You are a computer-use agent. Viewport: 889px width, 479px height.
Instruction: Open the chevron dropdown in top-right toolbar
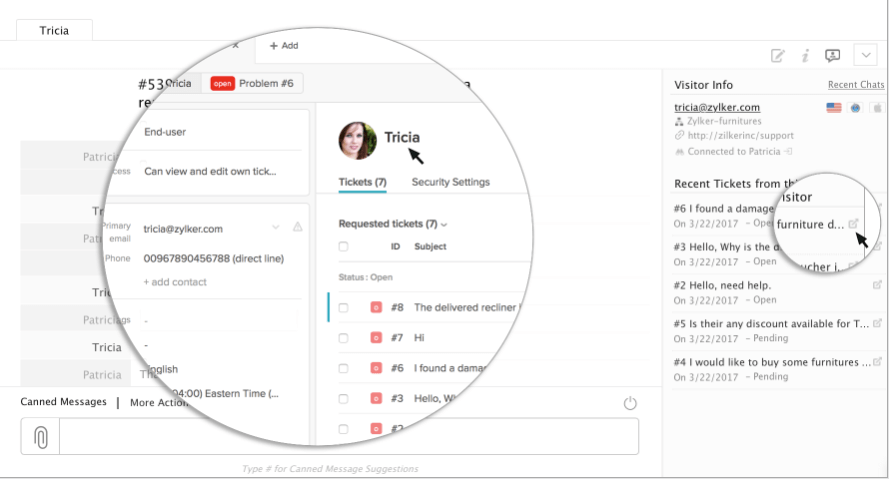(866, 56)
